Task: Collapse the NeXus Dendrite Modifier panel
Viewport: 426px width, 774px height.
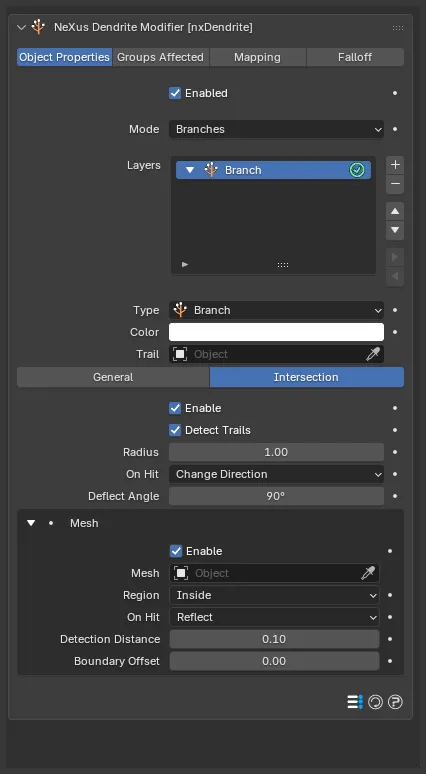Action: (21, 27)
